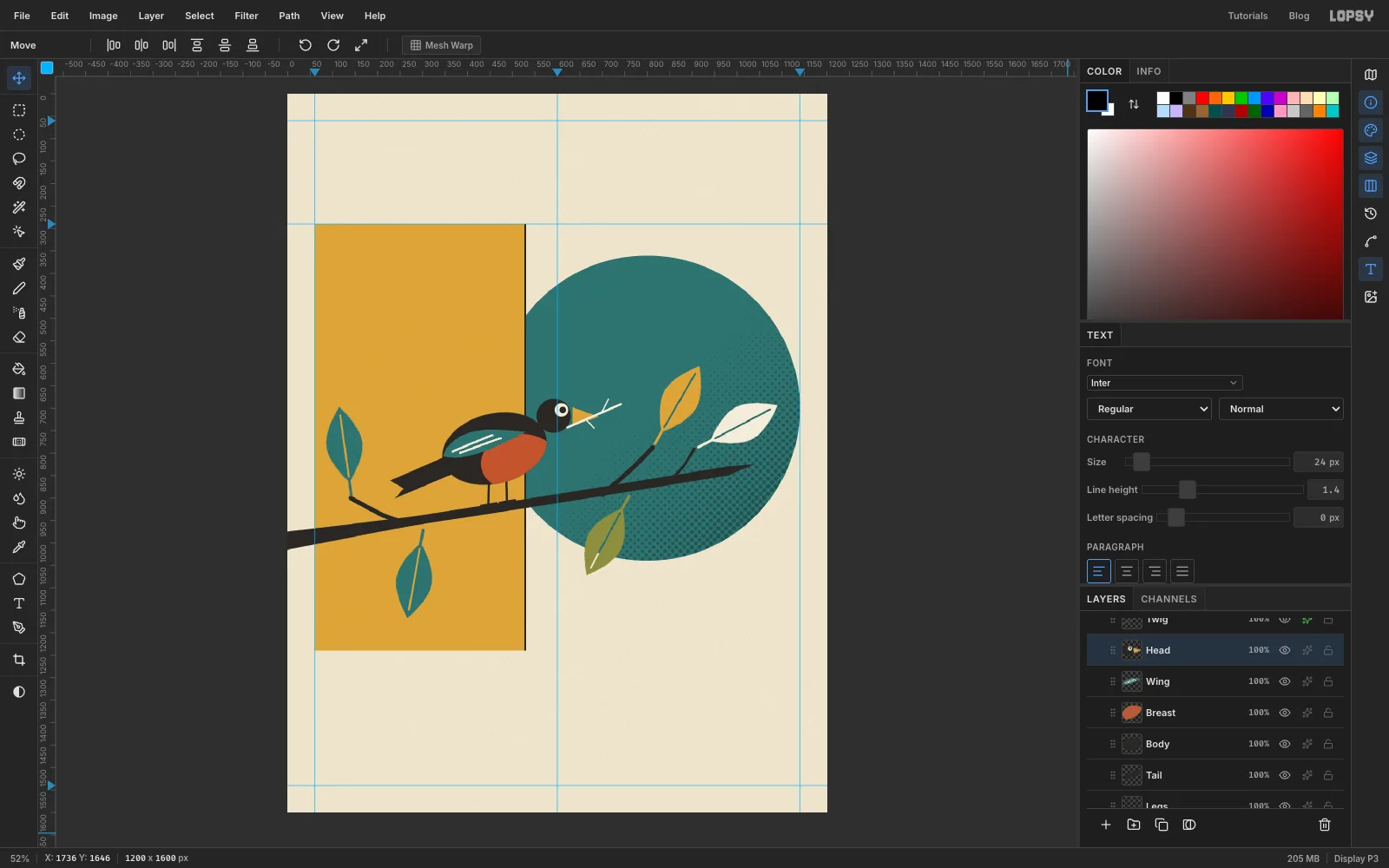Viewport: 1389px width, 868px height.
Task: Toggle lock on the Wing layer
Action: [1328, 681]
